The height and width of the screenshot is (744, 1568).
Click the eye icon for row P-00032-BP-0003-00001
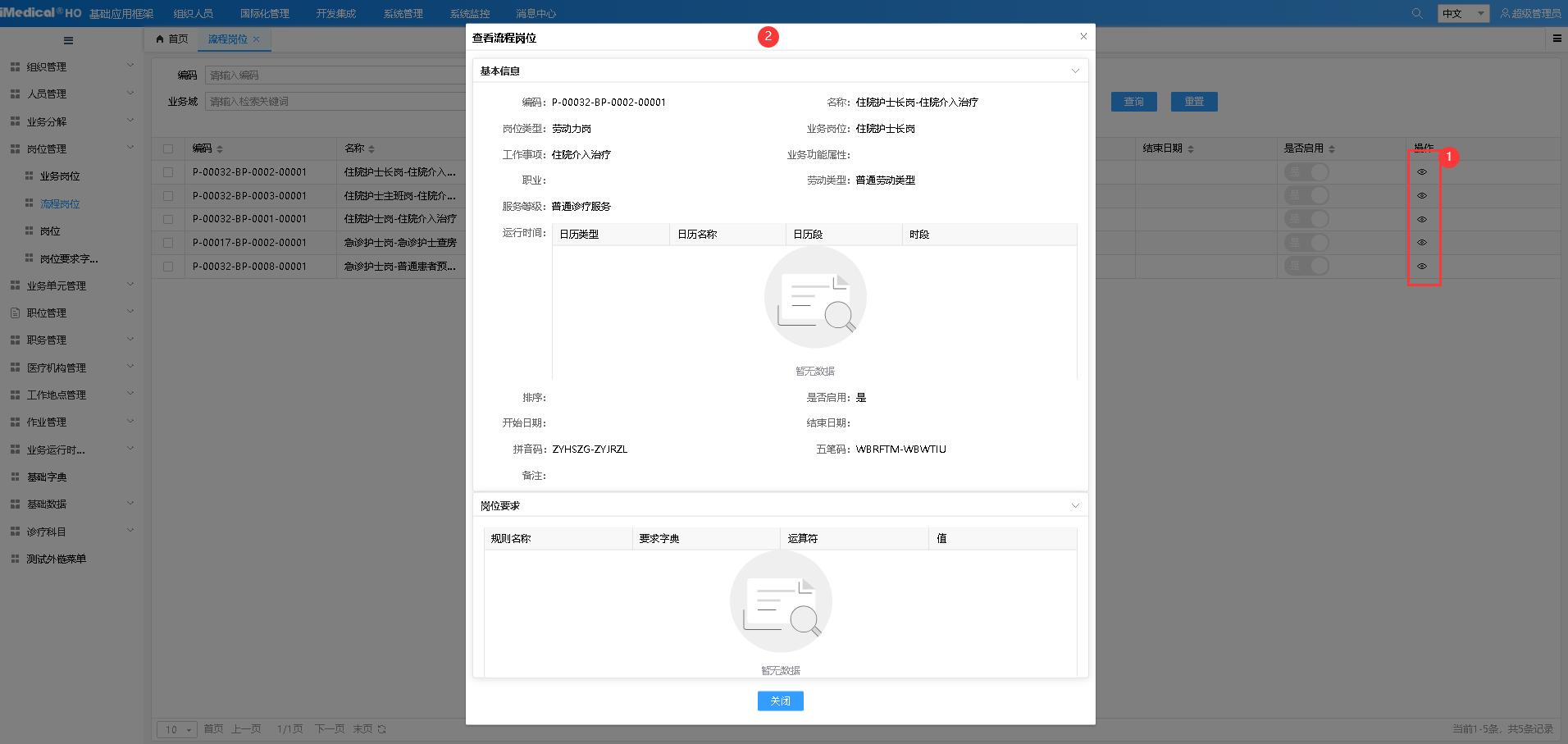pos(1422,196)
